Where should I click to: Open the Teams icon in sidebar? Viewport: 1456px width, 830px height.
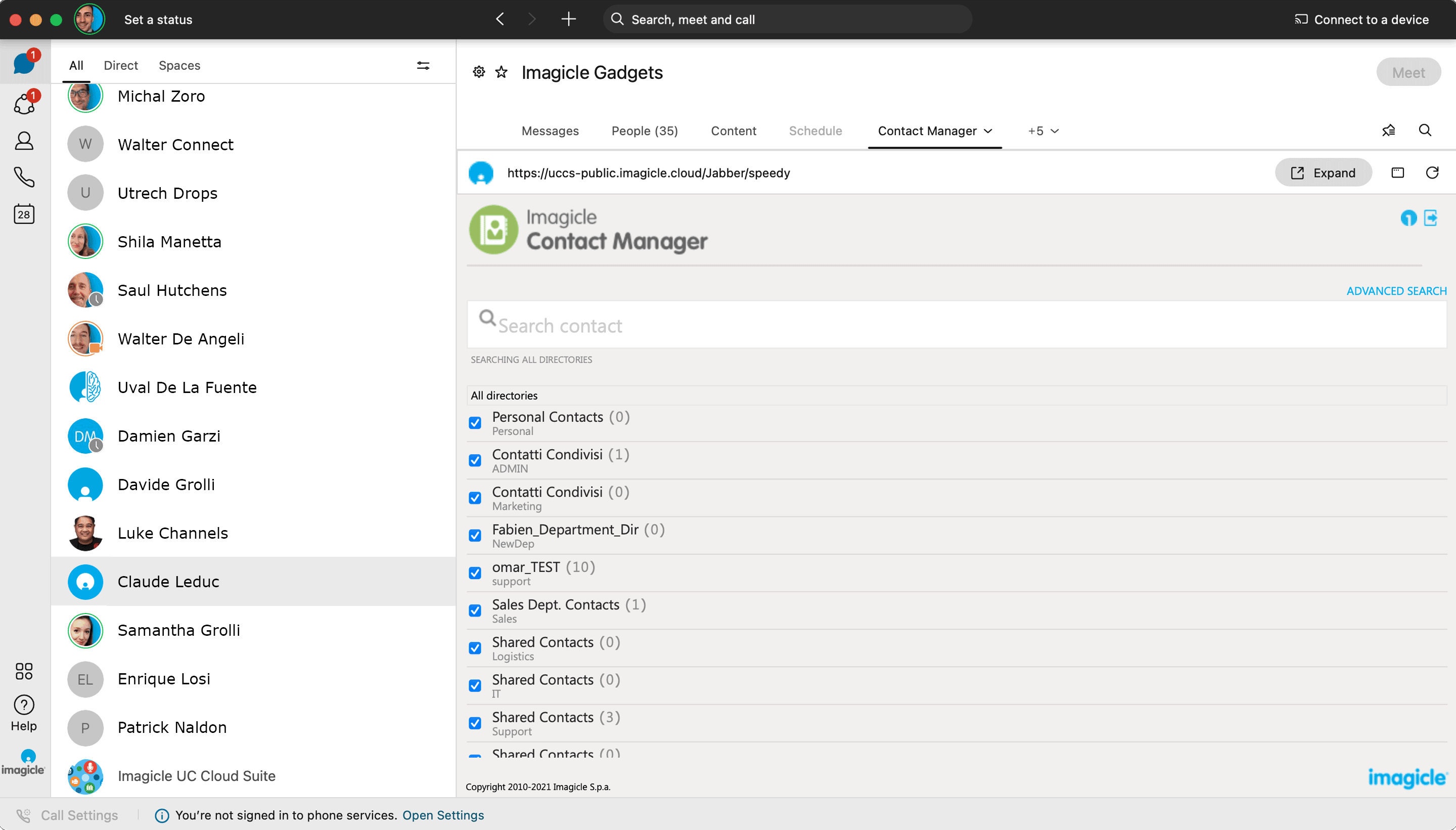tap(24, 104)
